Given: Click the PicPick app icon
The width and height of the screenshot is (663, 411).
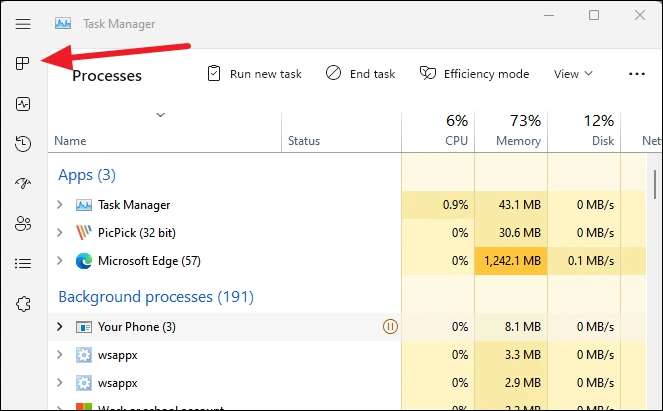Looking at the screenshot, I should 84,233.
